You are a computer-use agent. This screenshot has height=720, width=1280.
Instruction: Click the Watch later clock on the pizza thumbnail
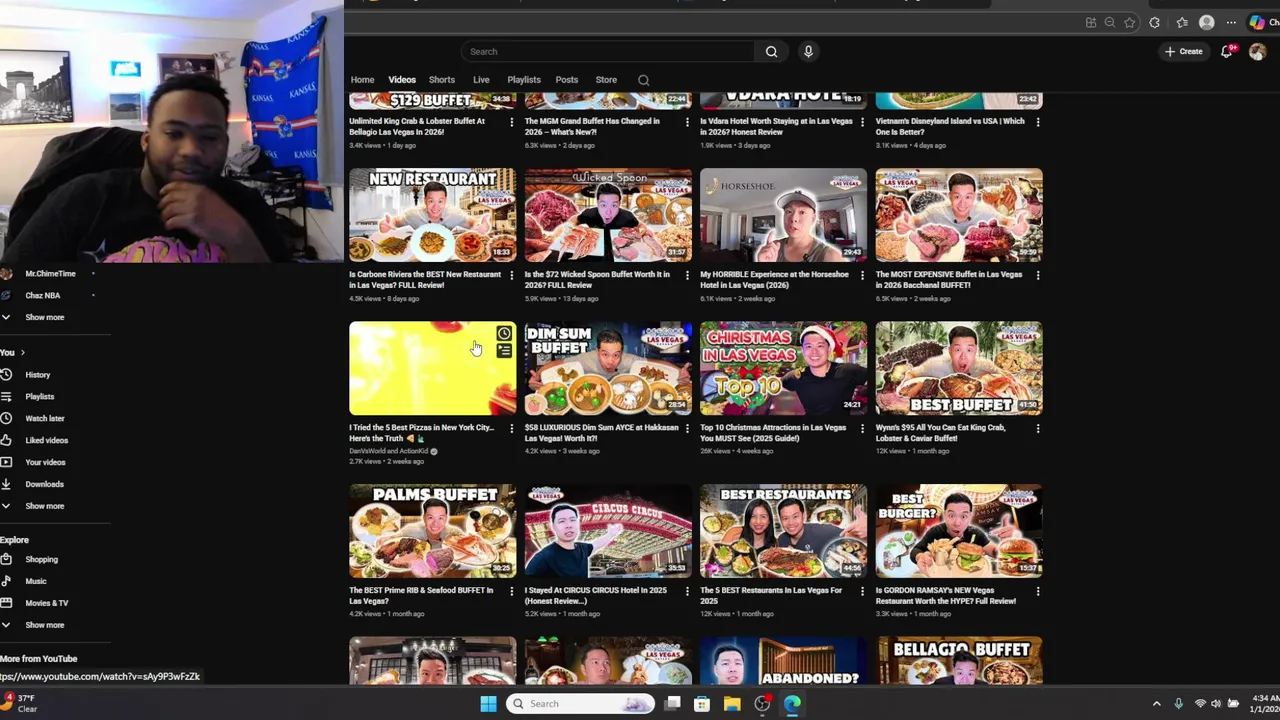click(504, 334)
